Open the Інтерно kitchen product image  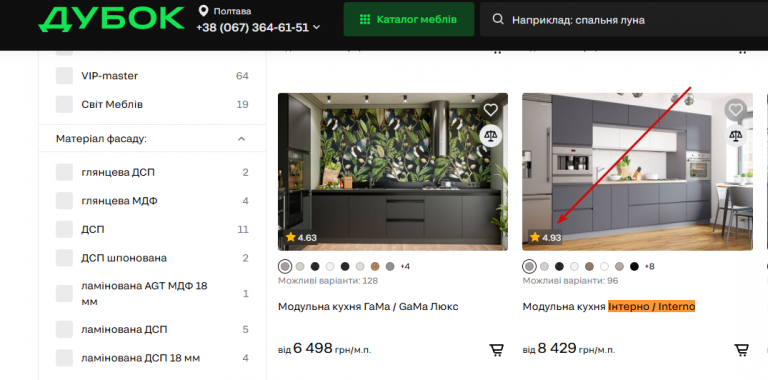(637, 172)
